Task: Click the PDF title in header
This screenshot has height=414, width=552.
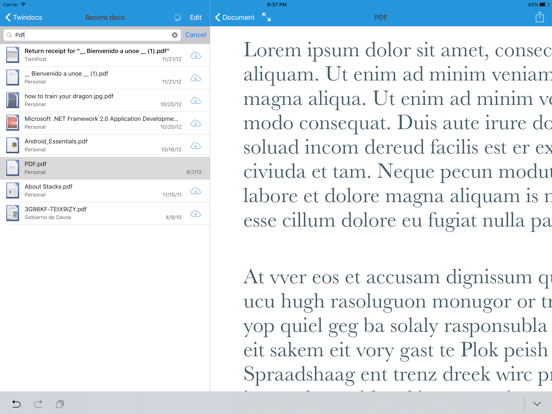Action: (x=381, y=17)
